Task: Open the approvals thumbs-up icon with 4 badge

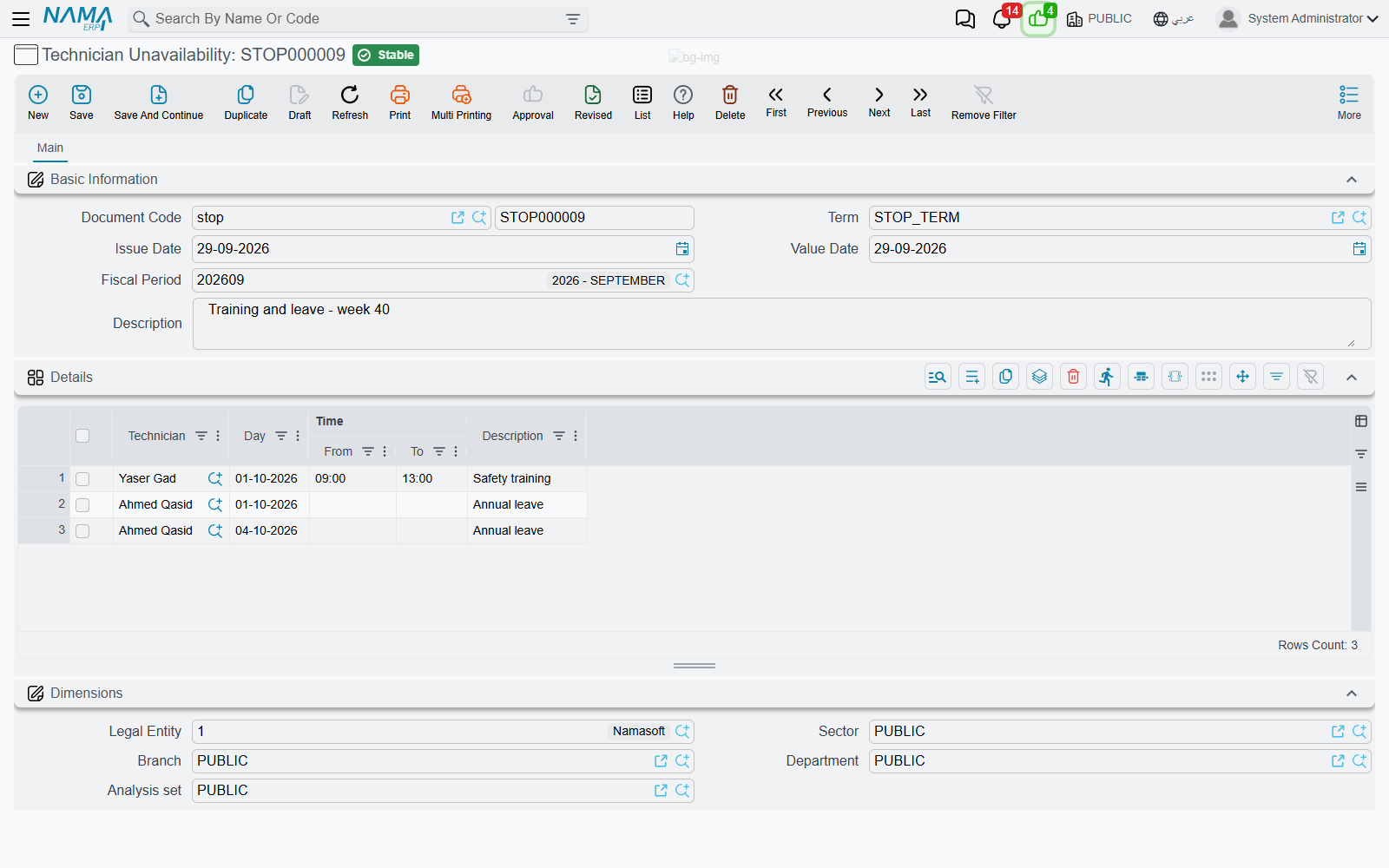Action: [x=1038, y=18]
